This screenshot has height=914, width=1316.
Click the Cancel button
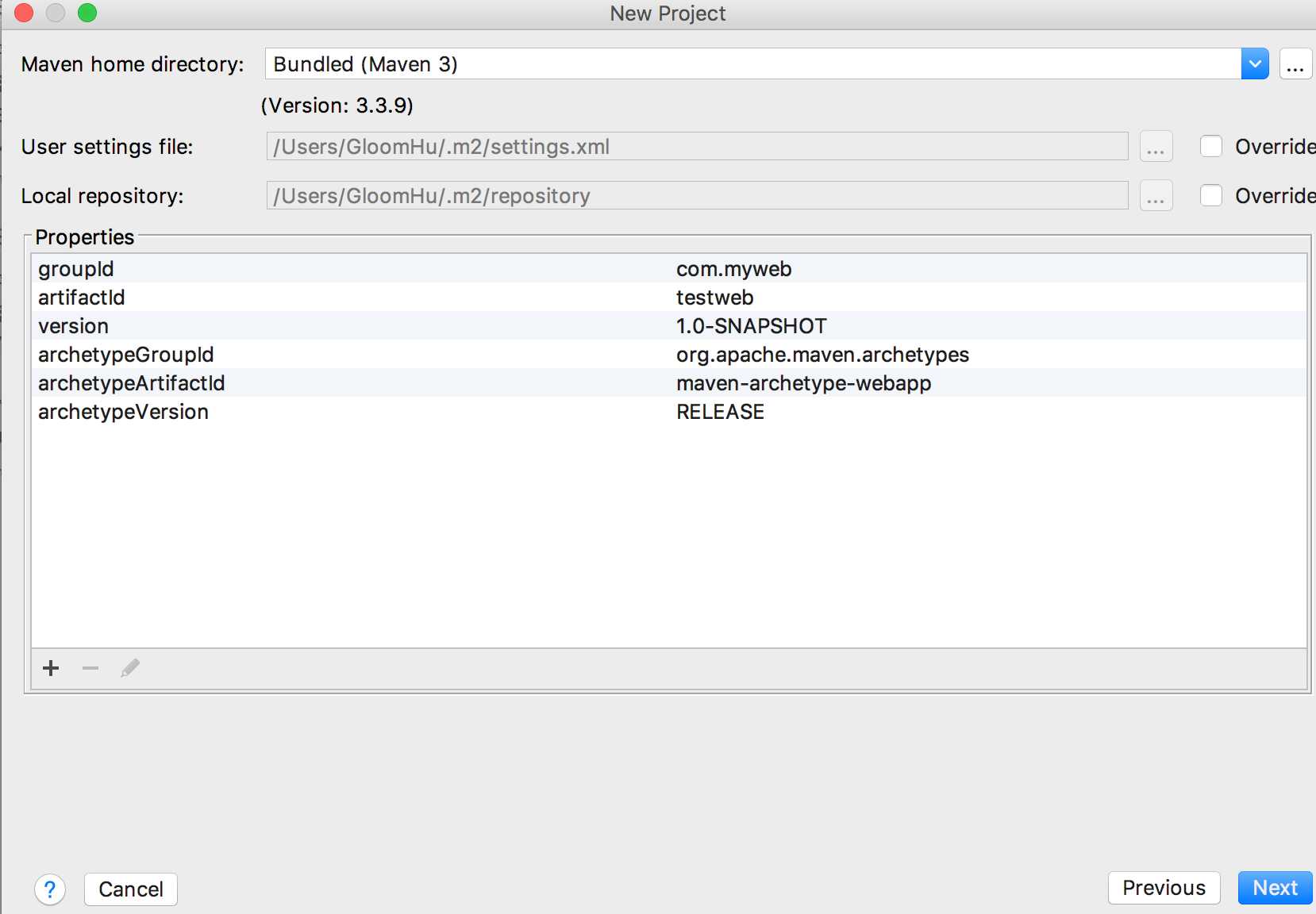131,889
